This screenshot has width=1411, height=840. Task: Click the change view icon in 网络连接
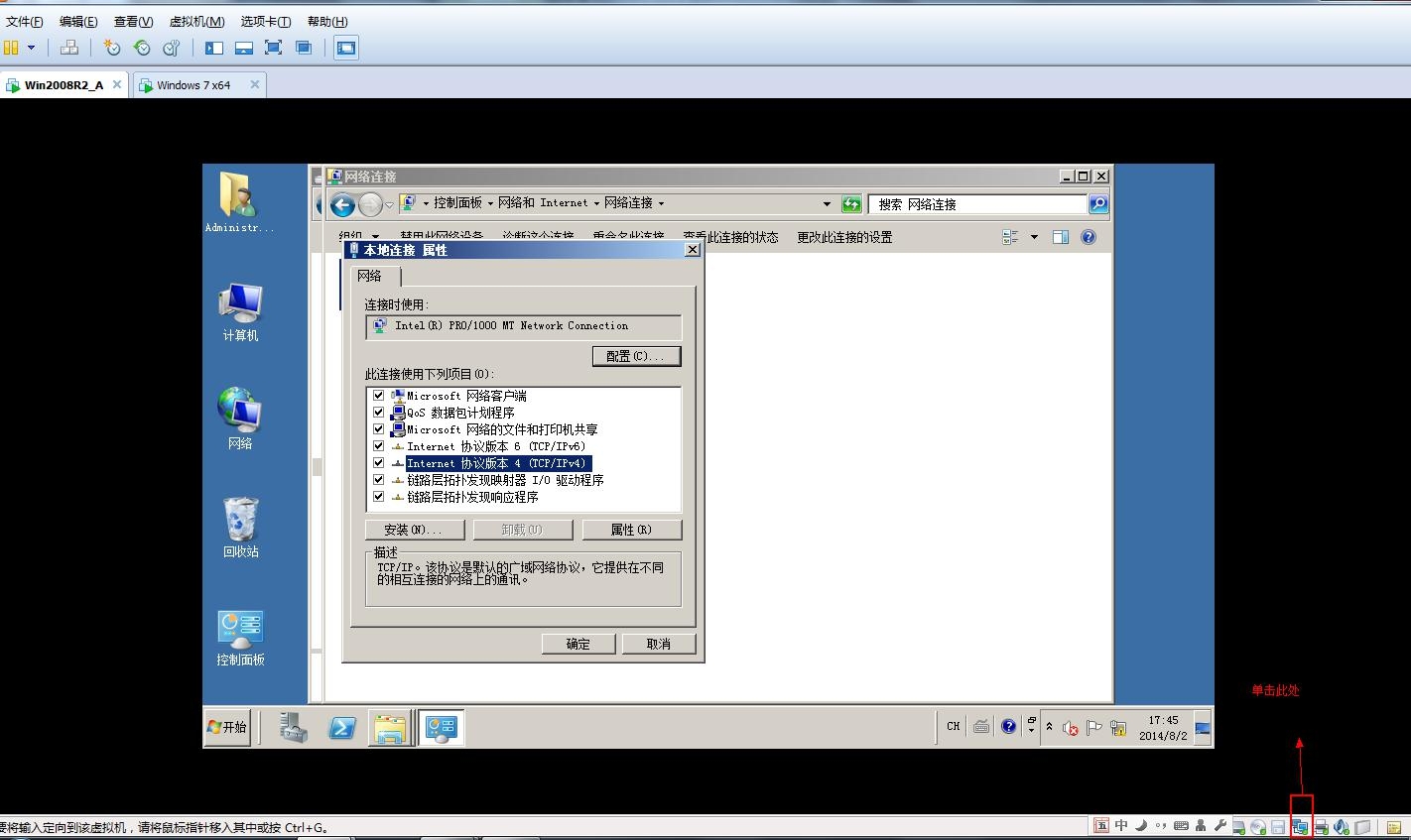(1010, 237)
